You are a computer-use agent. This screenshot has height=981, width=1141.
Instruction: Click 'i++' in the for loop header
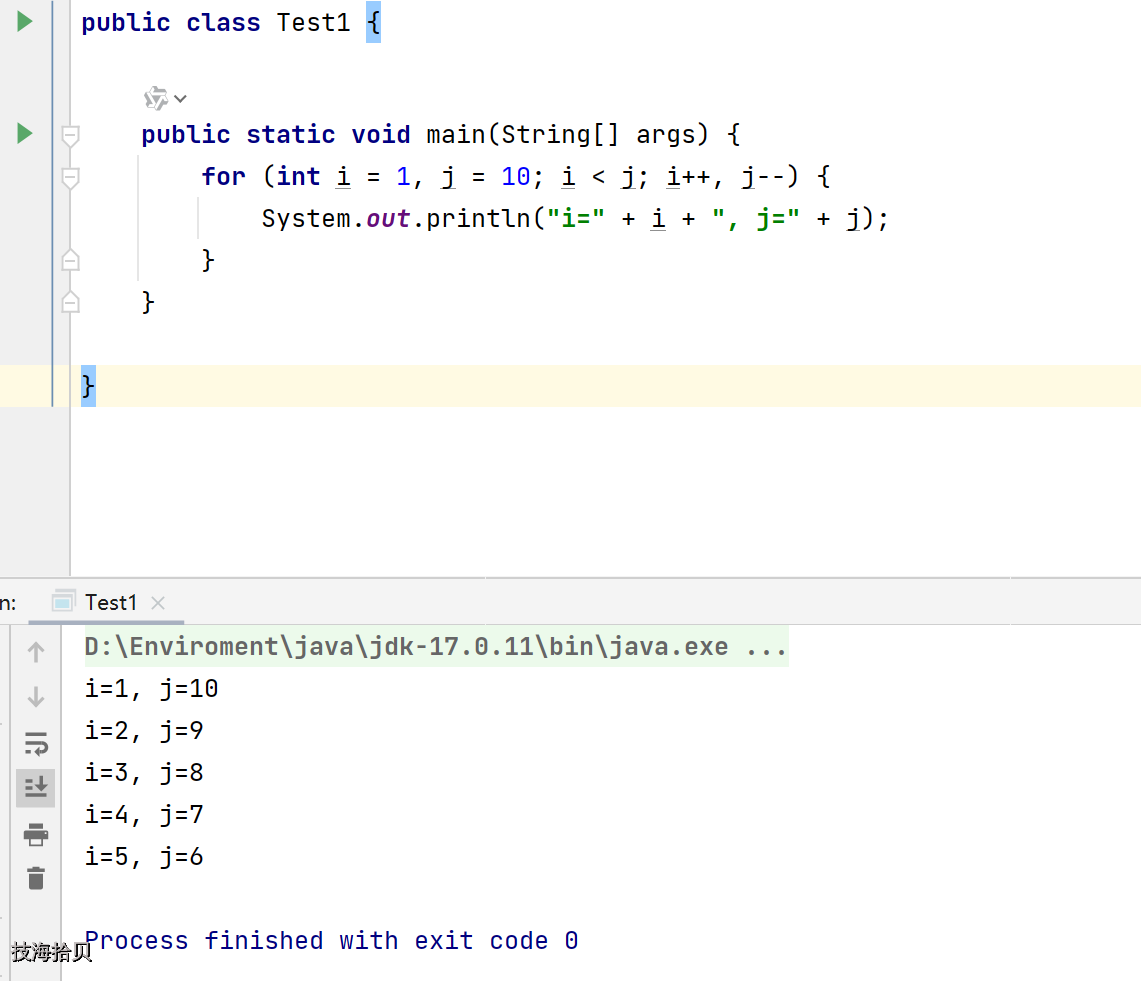point(688,177)
